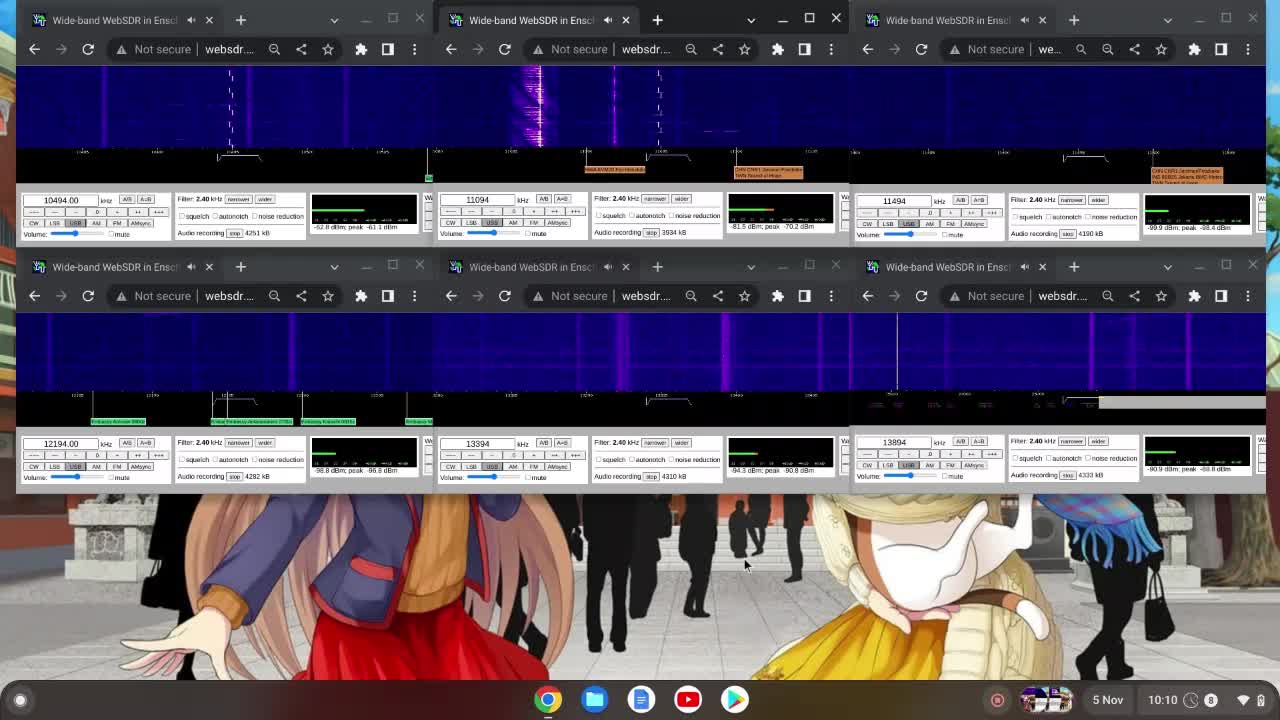The width and height of the screenshot is (1280, 720).
Task: Reload the 10494 kHz WebSDR window
Action: pos(88,49)
